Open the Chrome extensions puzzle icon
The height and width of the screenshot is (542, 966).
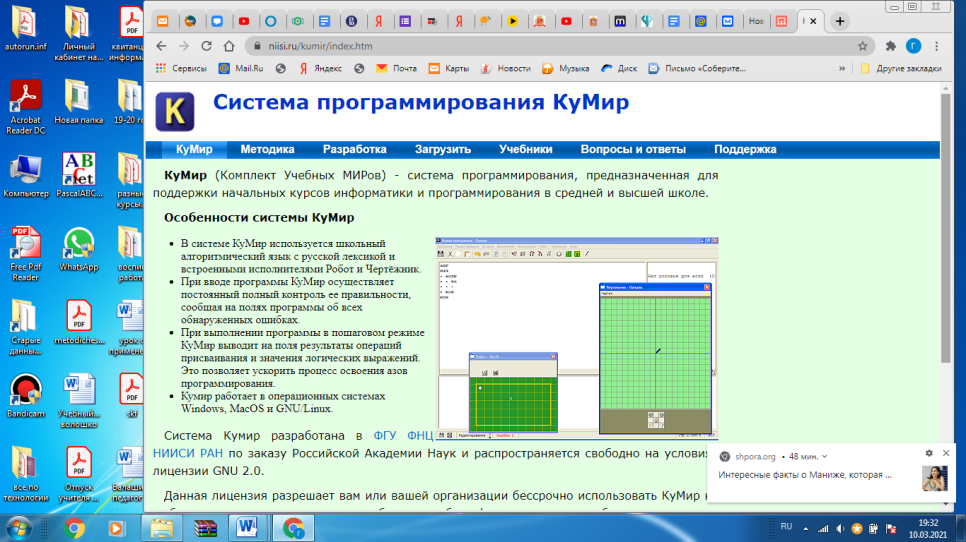(890, 46)
